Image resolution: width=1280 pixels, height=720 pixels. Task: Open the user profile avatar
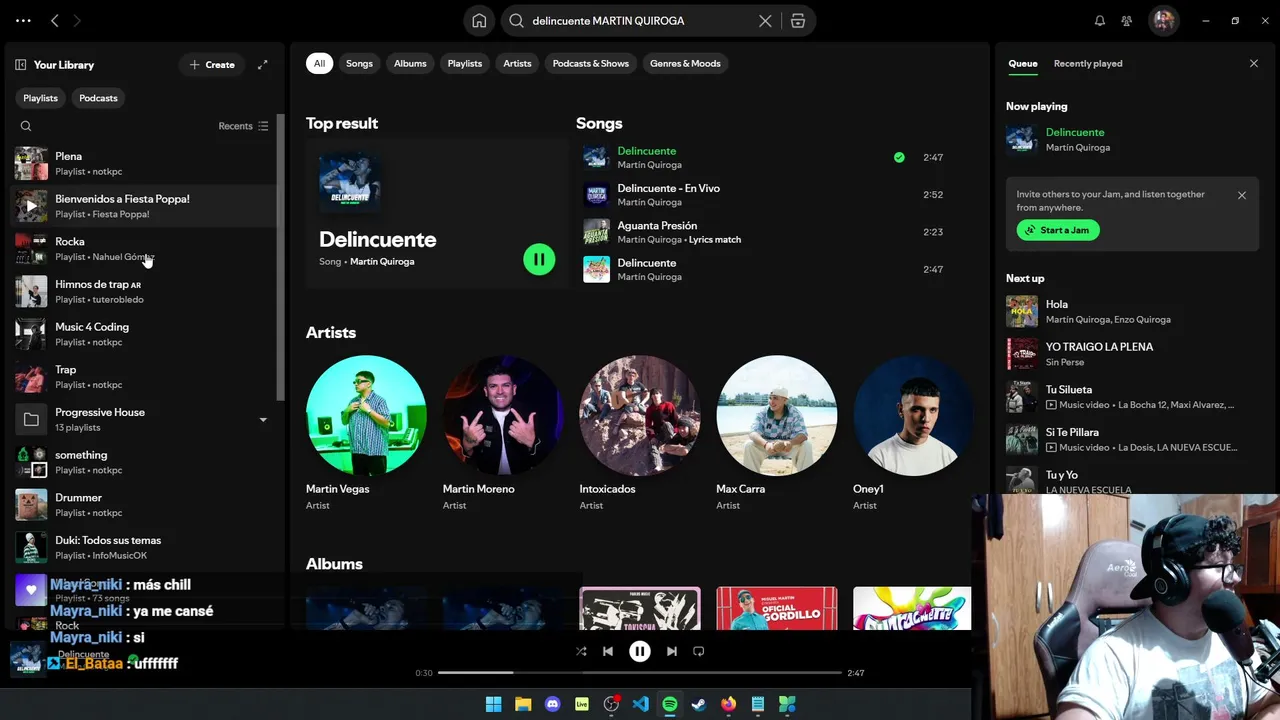pos(1163,20)
